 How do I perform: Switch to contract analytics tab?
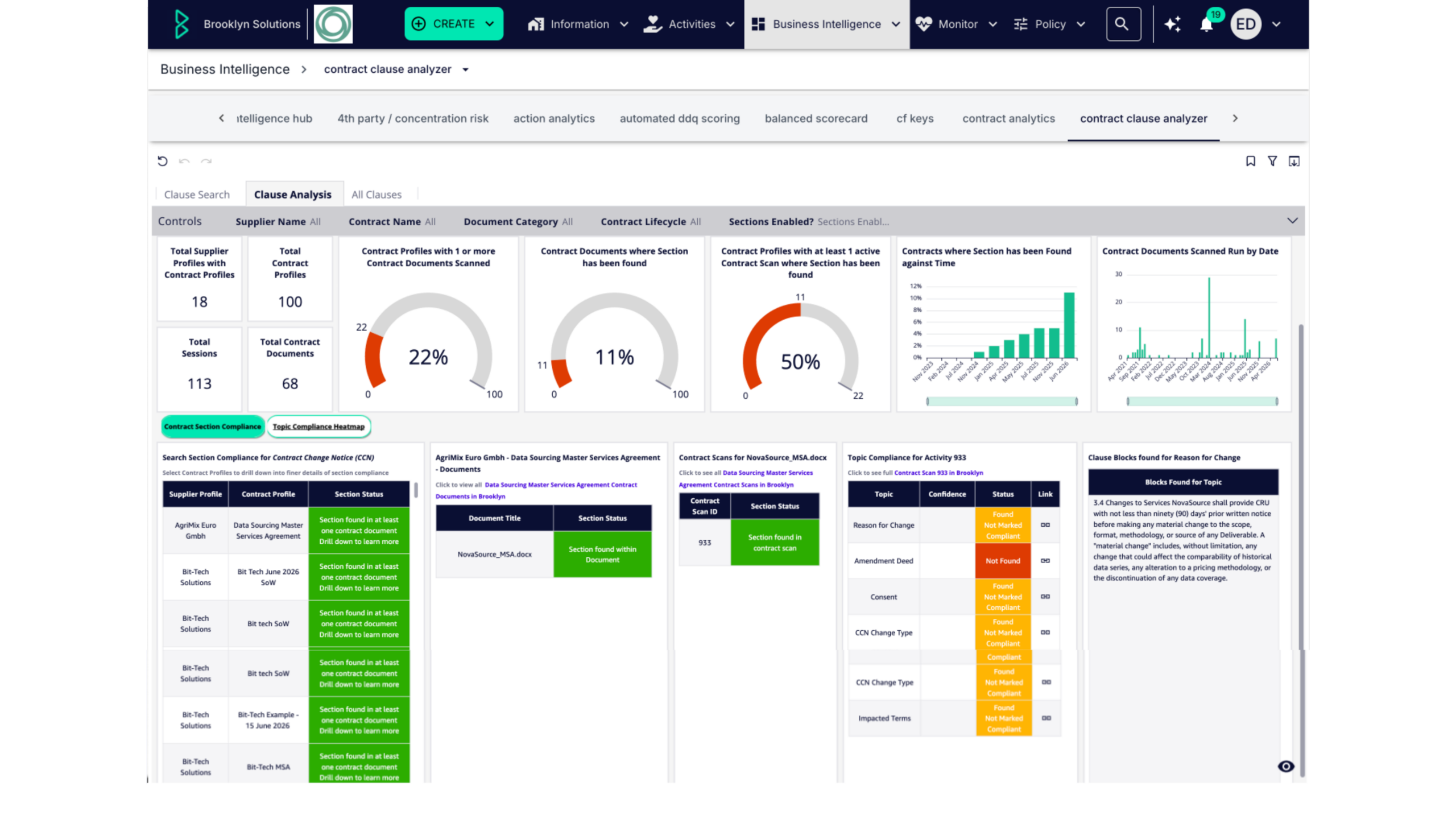(1008, 118)
